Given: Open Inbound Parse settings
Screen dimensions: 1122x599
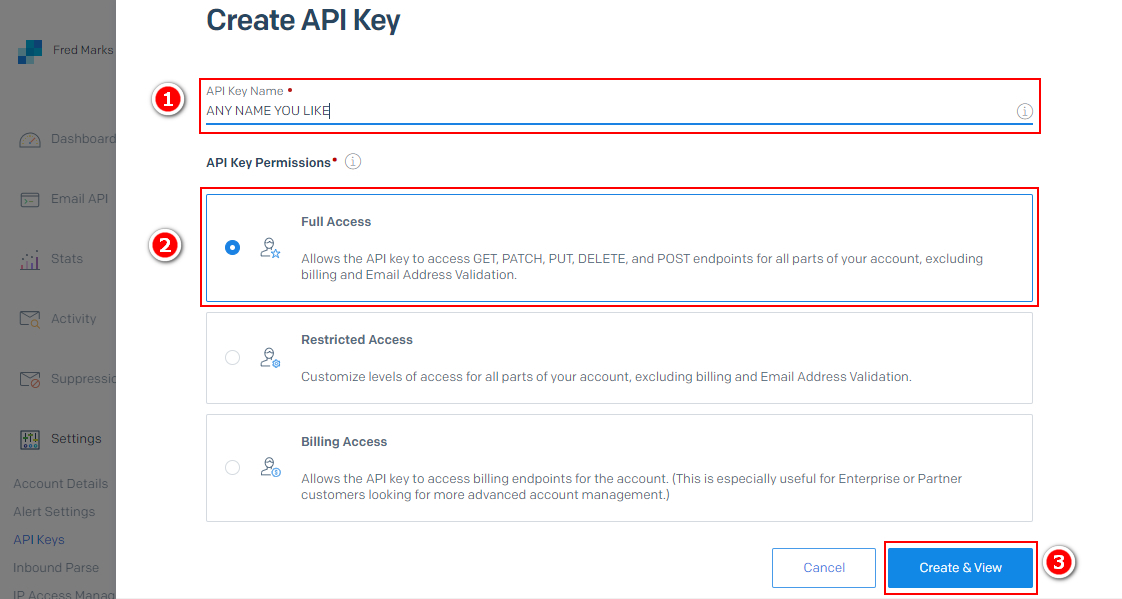Looking at the screenshot, I should [x=56, y=568].
